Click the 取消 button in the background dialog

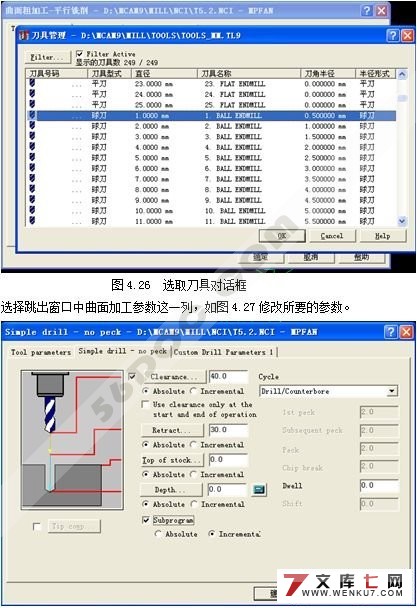tap(311, 257)
